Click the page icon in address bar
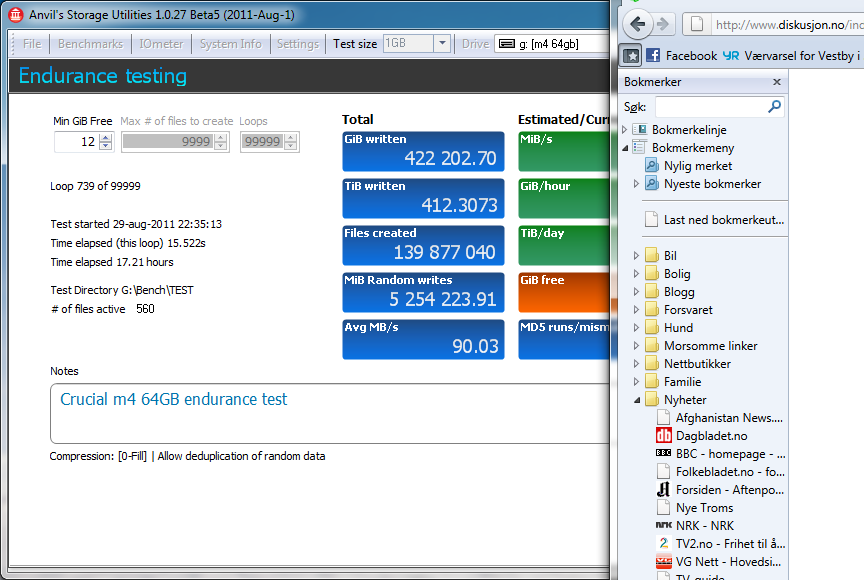This screenshot has height=580, width=864. tap(697, 24)
